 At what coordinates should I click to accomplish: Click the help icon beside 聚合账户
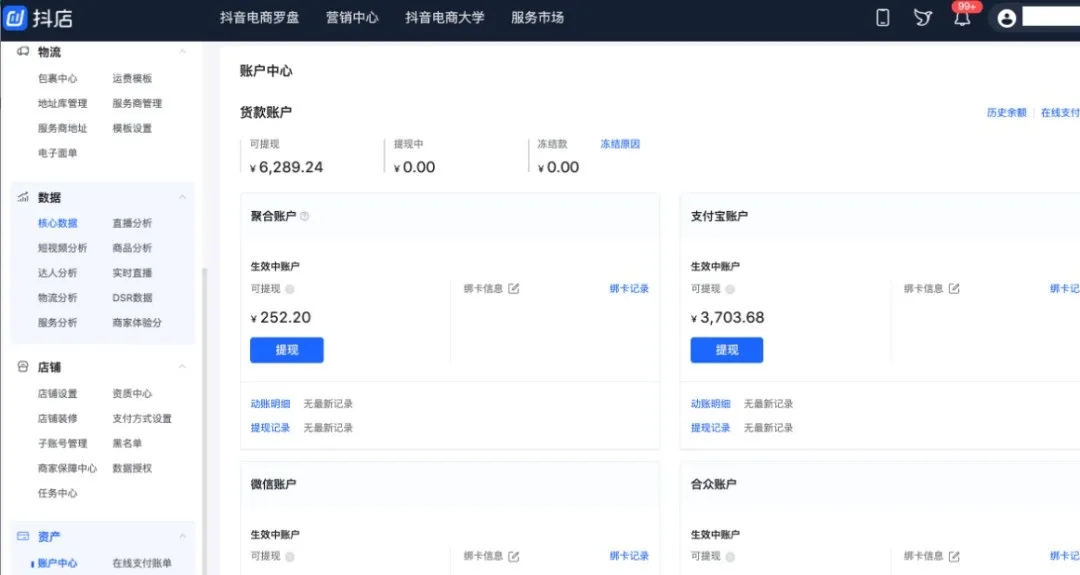click(x=304, y=216)
